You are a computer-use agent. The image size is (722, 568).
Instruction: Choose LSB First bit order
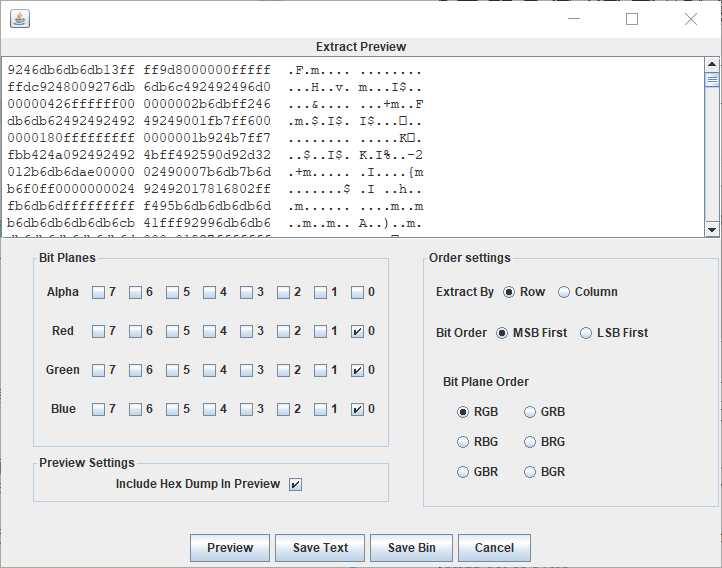click(x=586, y=333)
